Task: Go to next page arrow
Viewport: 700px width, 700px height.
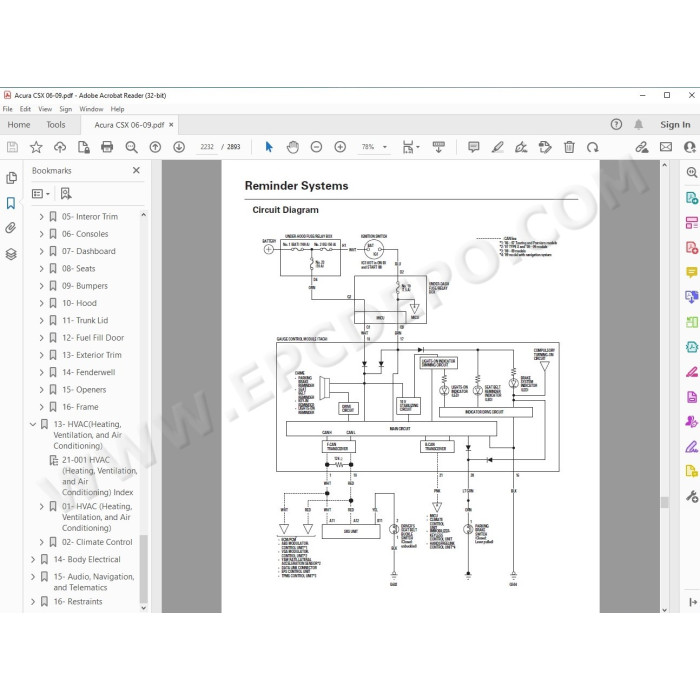Action: [x=179, y=147]
